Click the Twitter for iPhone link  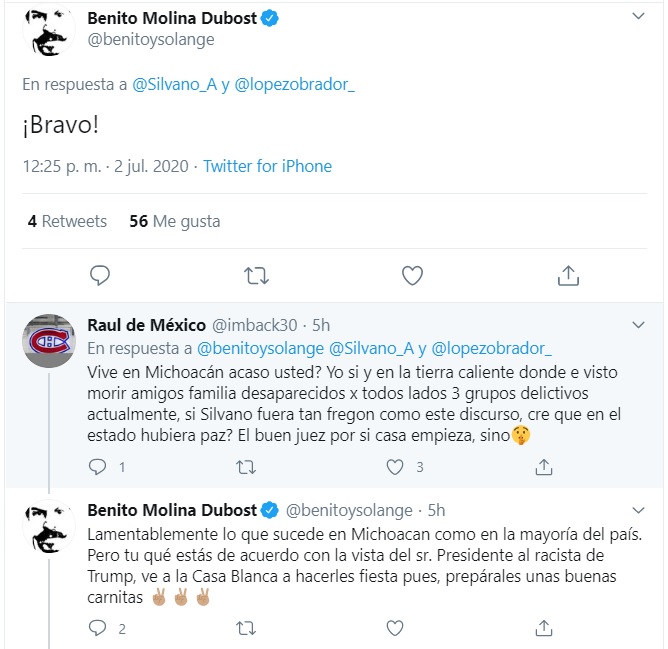click(x=267, y=166)
